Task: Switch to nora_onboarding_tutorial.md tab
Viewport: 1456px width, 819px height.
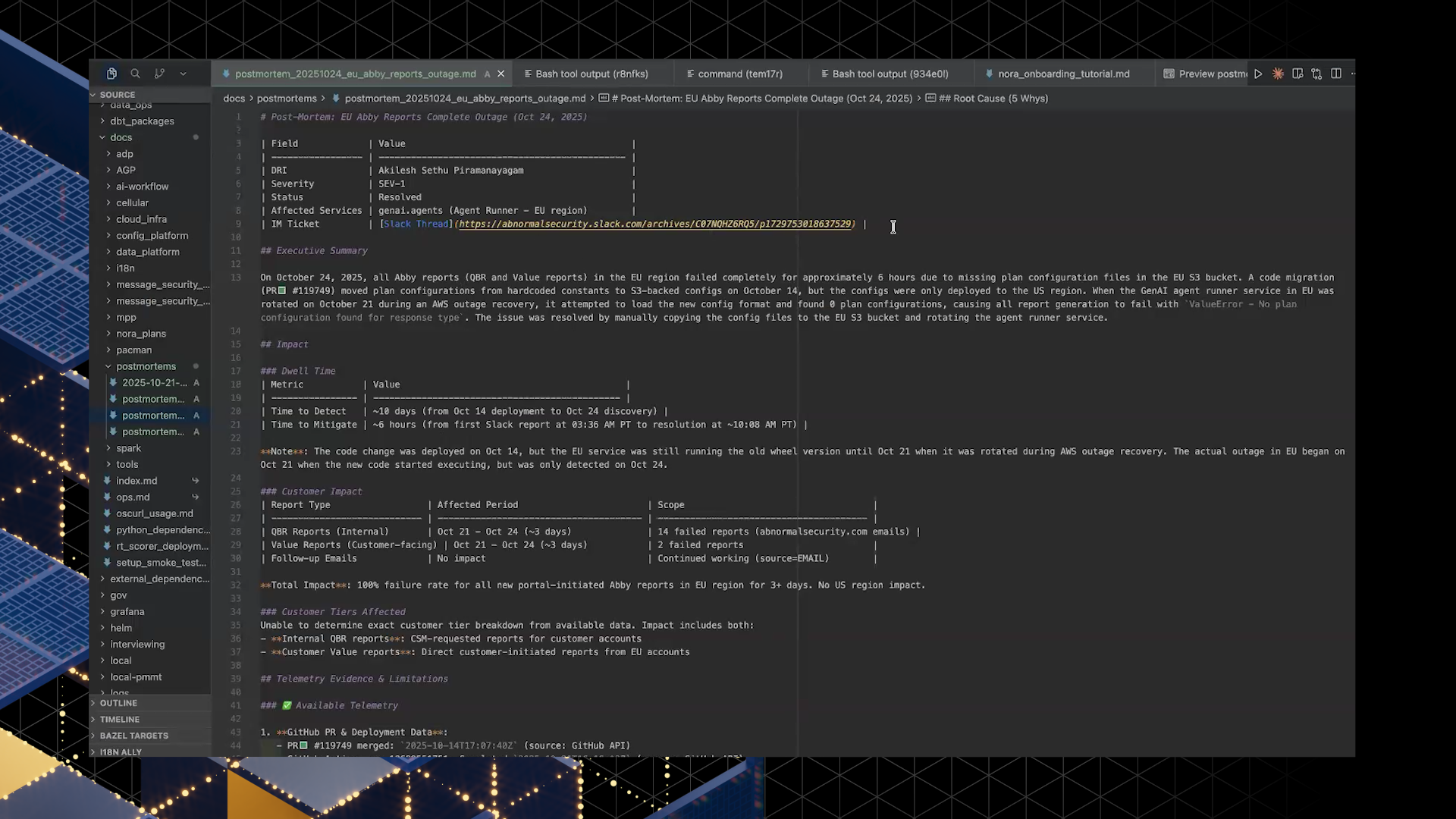Action: 1063,74
